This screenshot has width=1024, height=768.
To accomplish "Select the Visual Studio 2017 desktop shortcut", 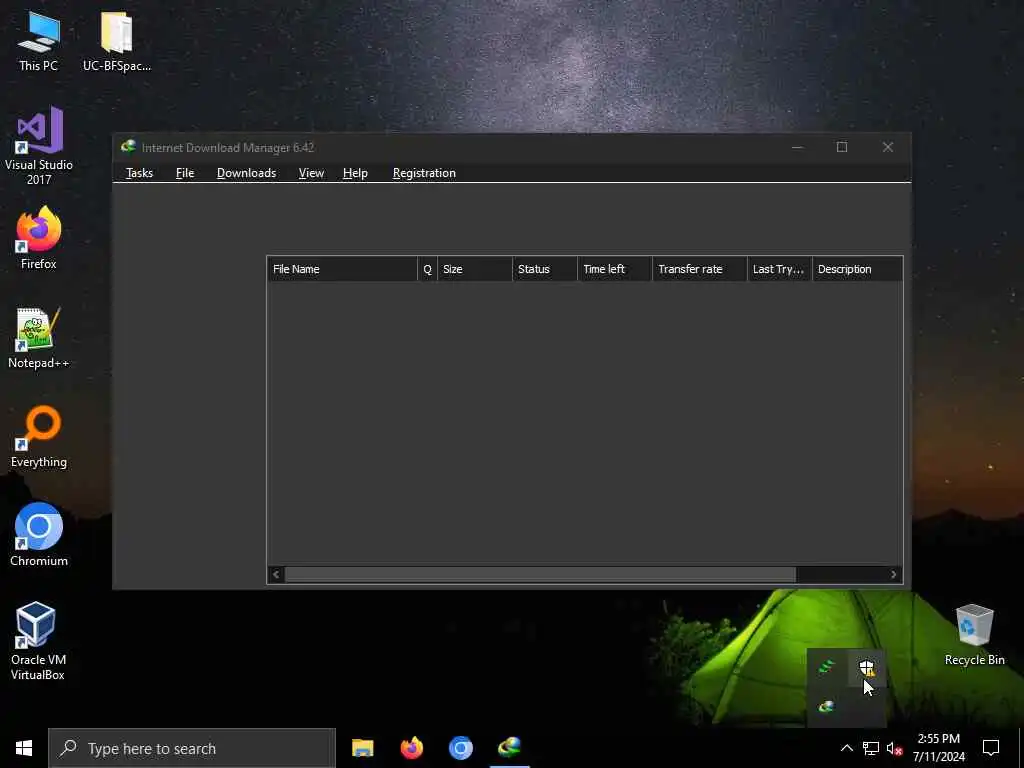I will 39,146.
